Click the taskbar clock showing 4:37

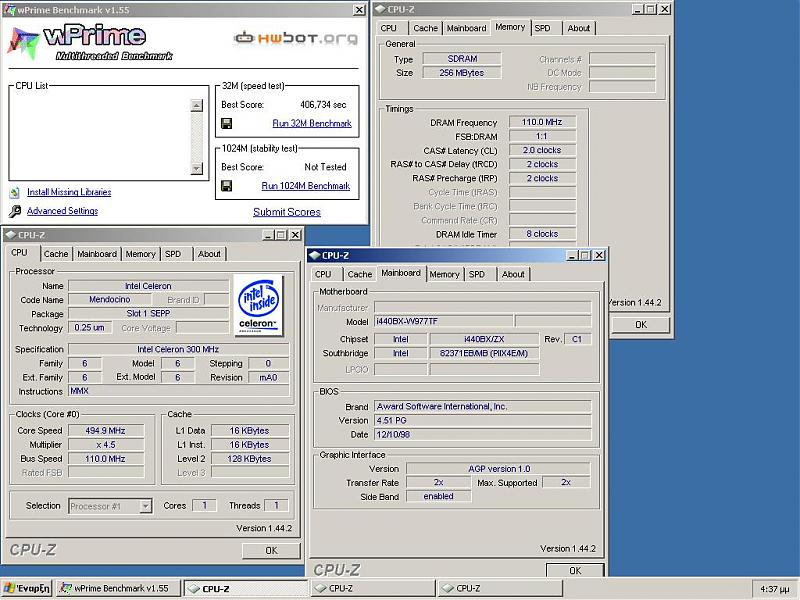[x=774, y=589]
